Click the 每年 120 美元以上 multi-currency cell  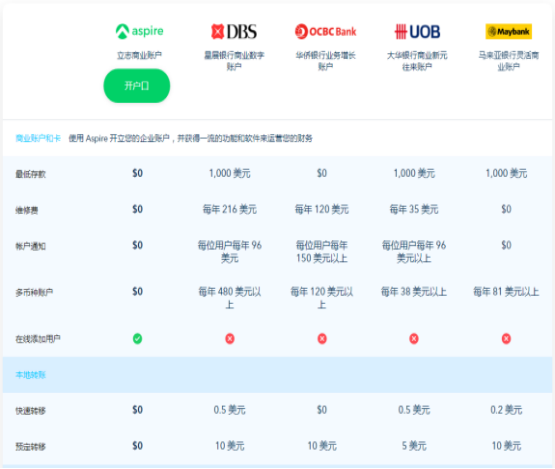point(322,298)
